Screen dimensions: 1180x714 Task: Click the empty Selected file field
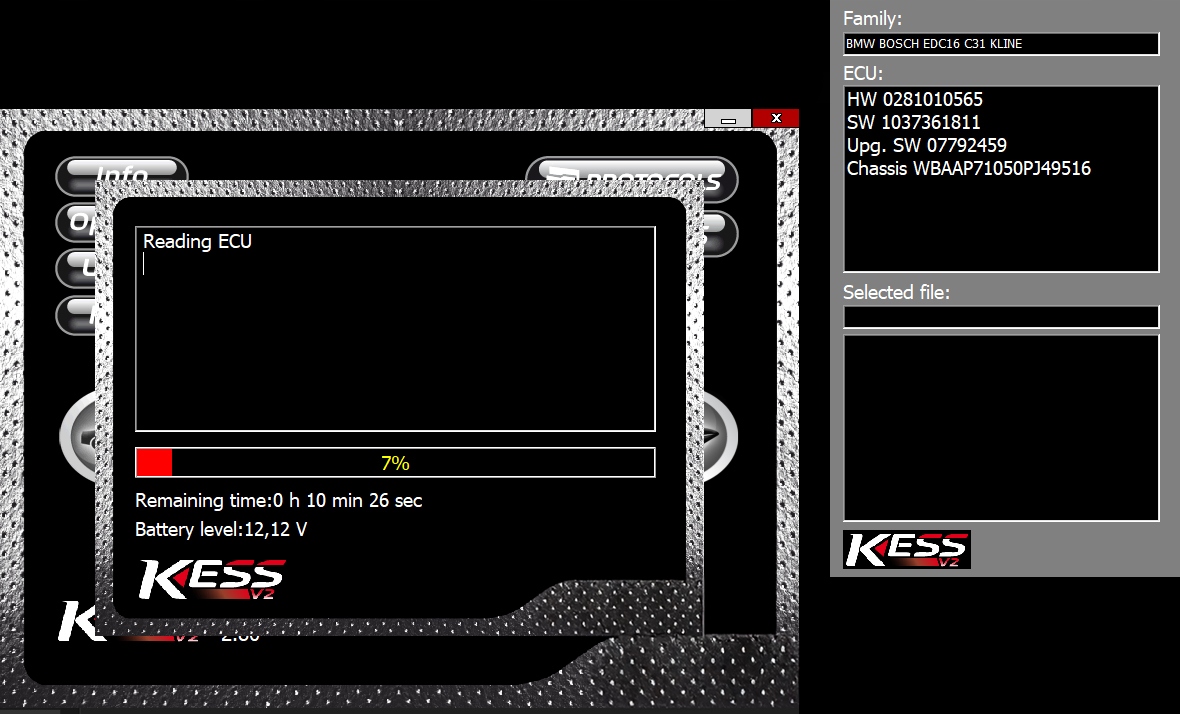tap(1001, 317)
